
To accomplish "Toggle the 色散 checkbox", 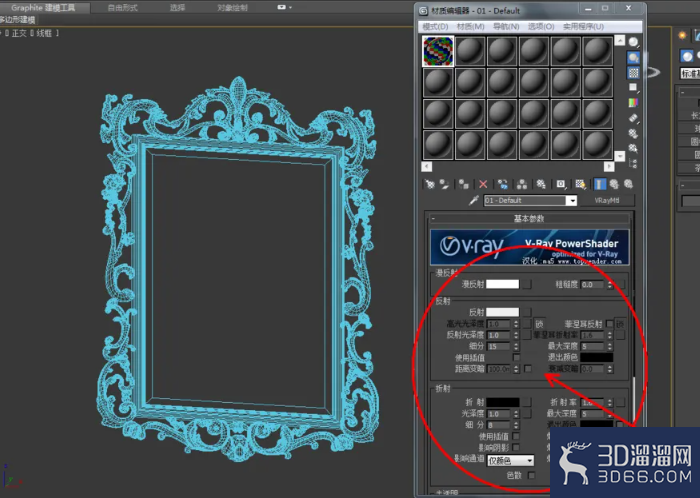I will 531,475.
